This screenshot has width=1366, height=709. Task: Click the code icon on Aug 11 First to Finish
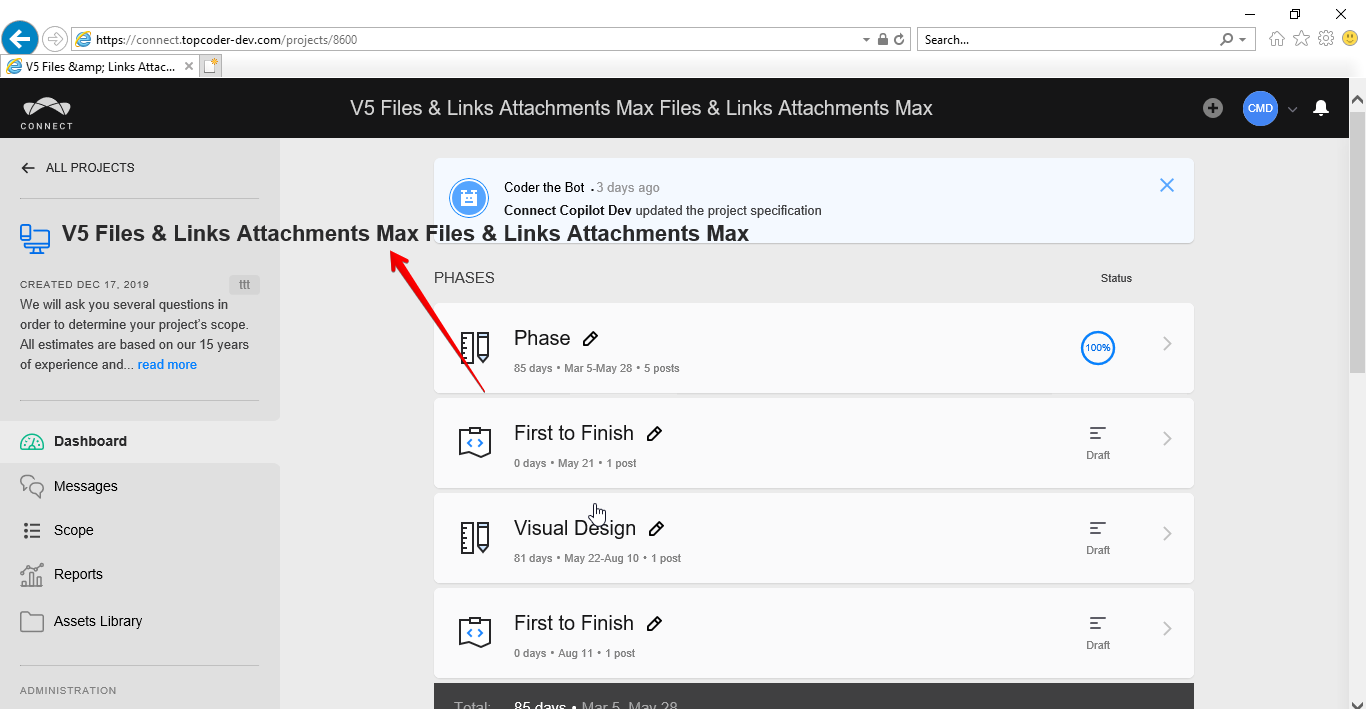(475, 631)
